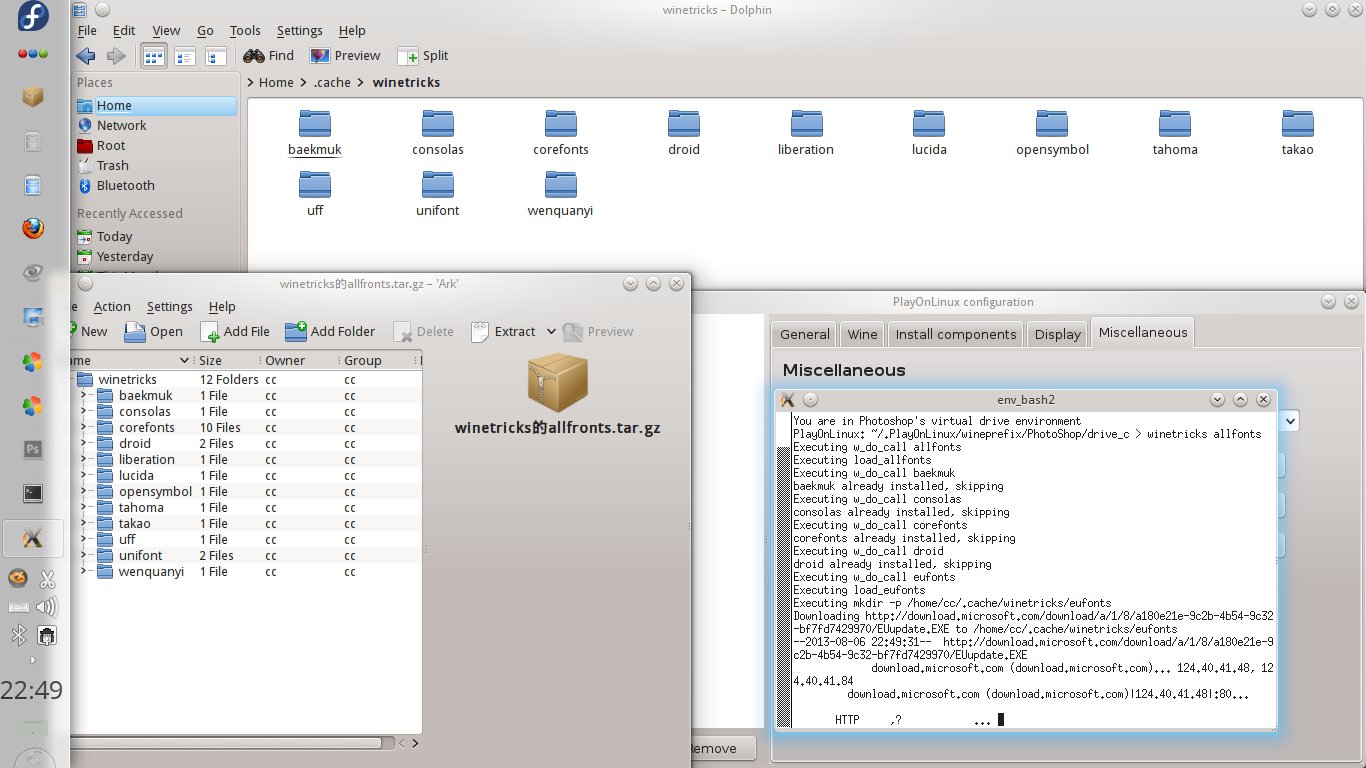This screenshot has width=1366, height=768.
Task: Expand the droid folder in Ark tree
Action: tap(84, 444)
